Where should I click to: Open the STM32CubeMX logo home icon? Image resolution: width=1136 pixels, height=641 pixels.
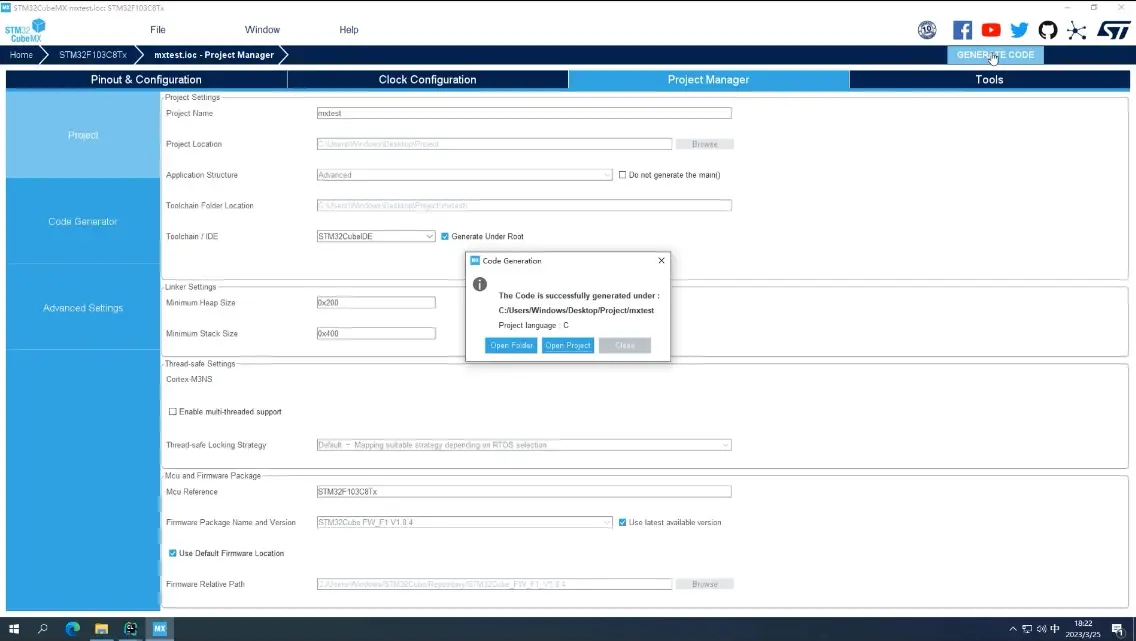(x=25, y=30)
